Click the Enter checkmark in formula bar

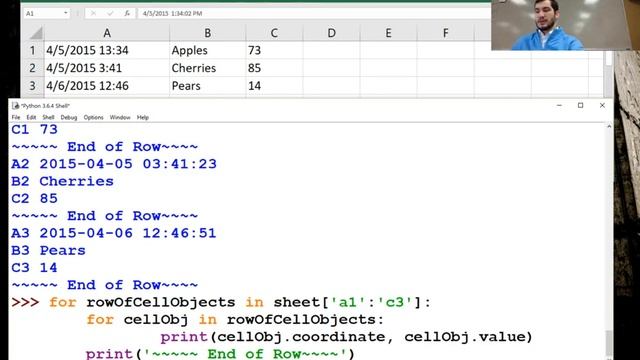110,13
